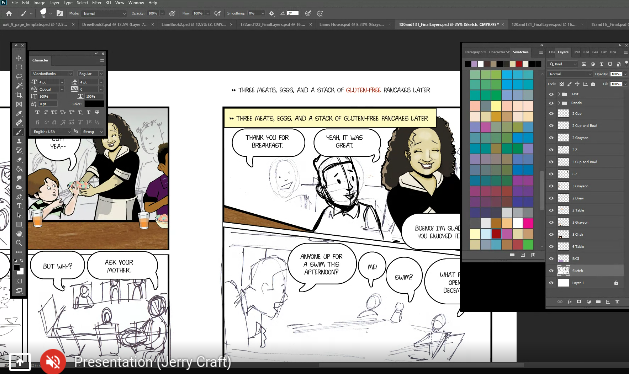Open font style Regular dropdown
The width and height of the screenshot is (629, 374).
pos(90,73)
